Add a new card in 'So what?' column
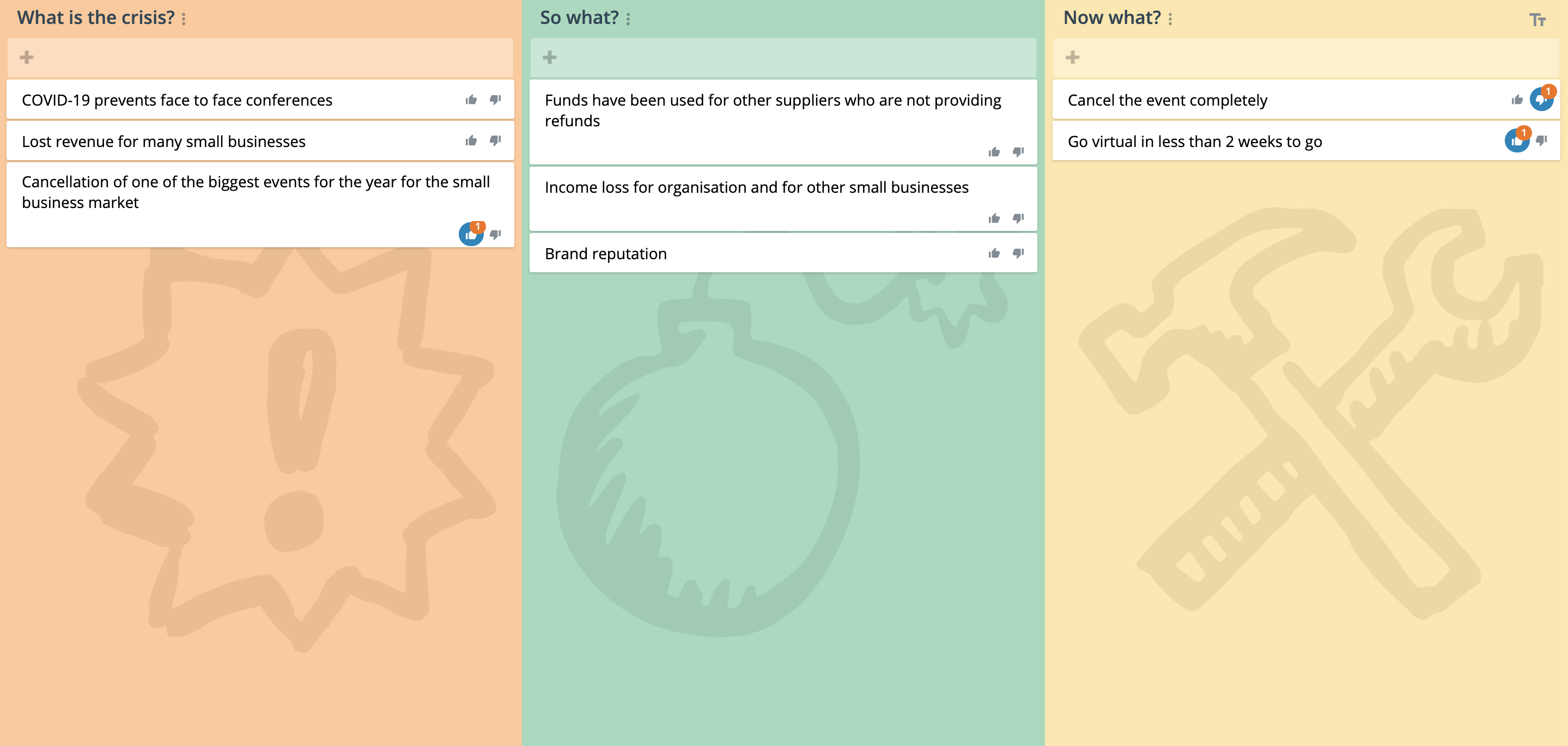Viewport: 1568px width, 746px height. pos(549,57)
